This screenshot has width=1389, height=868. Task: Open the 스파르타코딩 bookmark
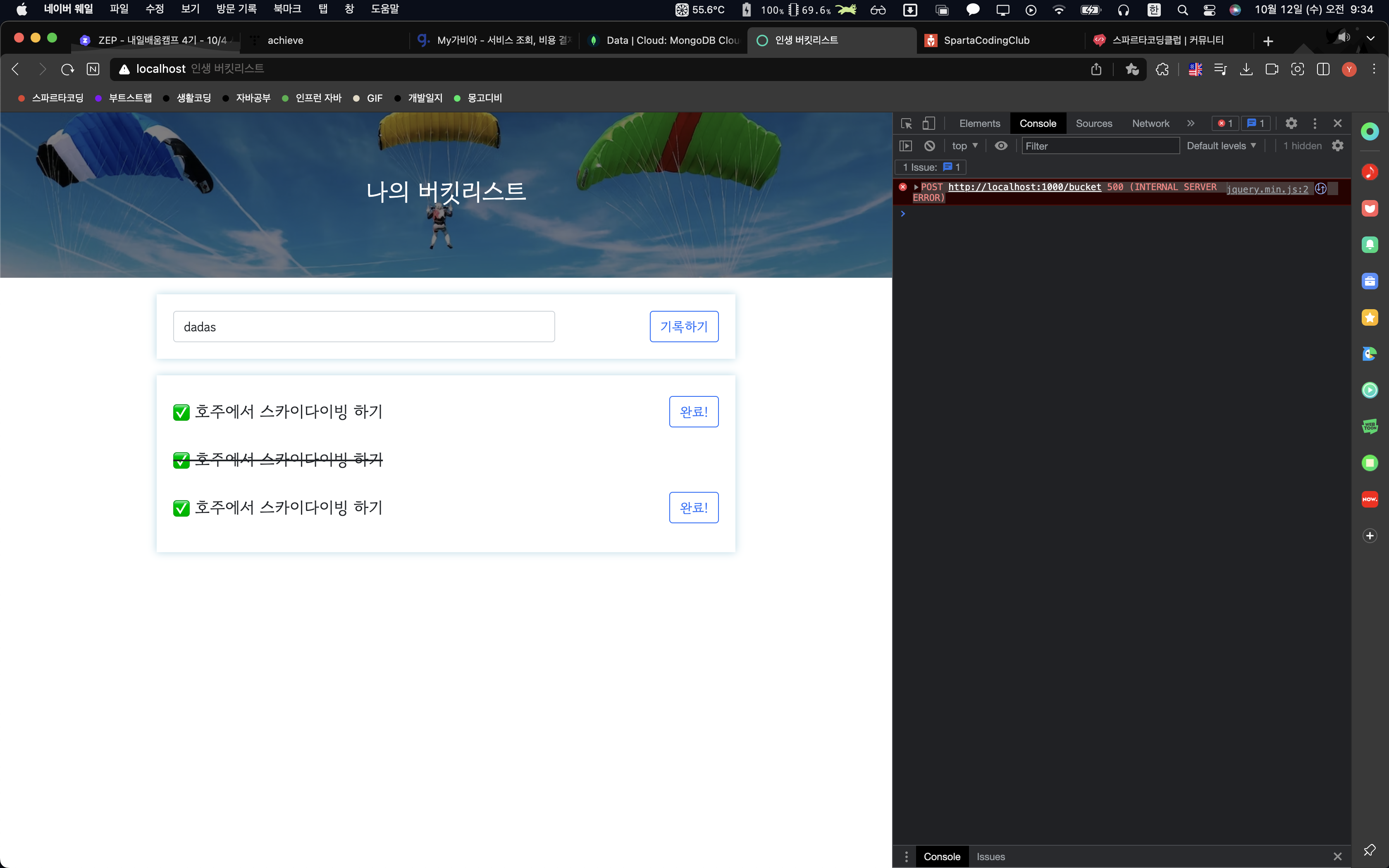pos(51,98)
